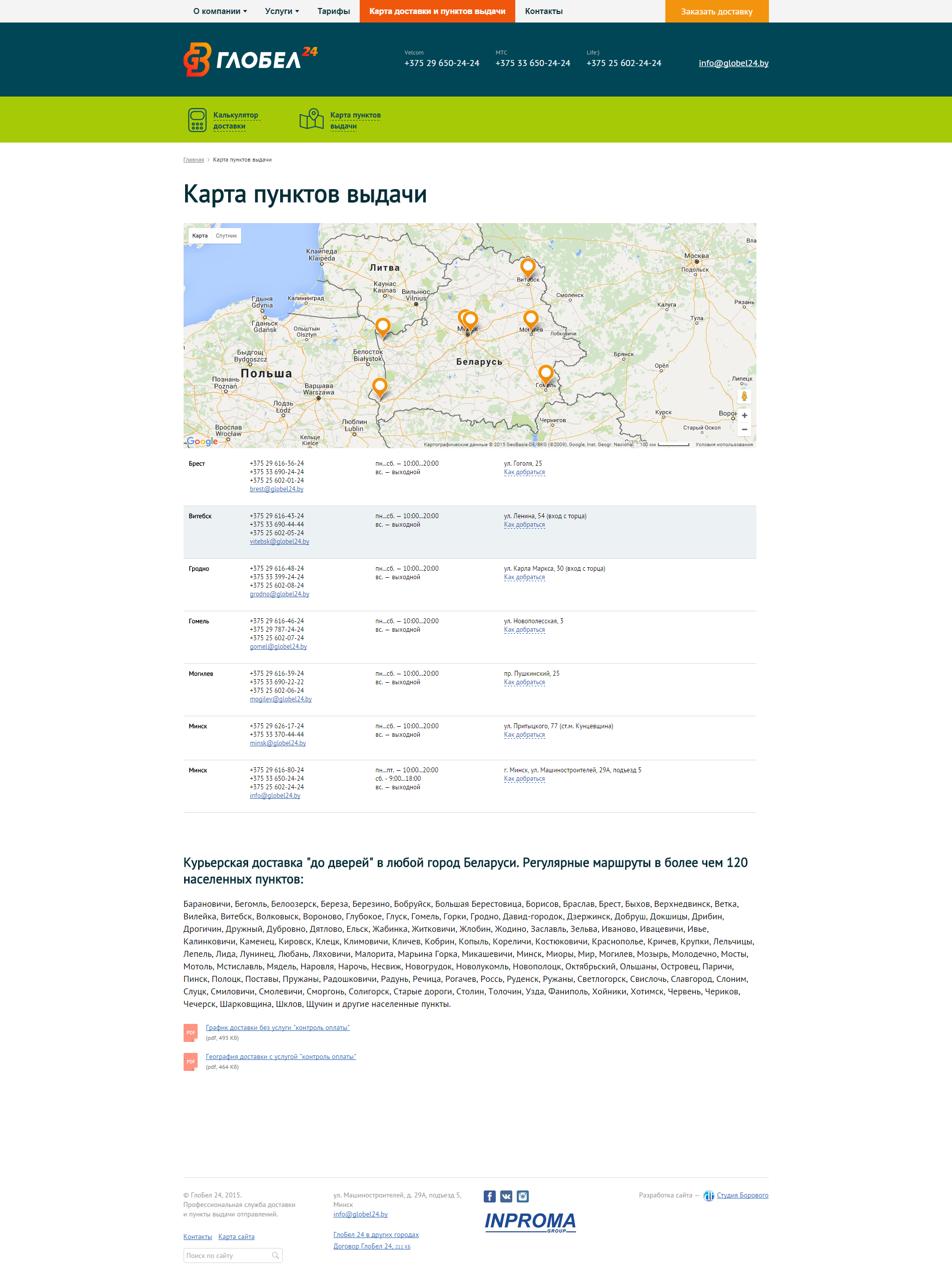Click the Studio Borovoy logo icon
The height and width of the screenshot is (1273, 952).
tap(708, 1196)
